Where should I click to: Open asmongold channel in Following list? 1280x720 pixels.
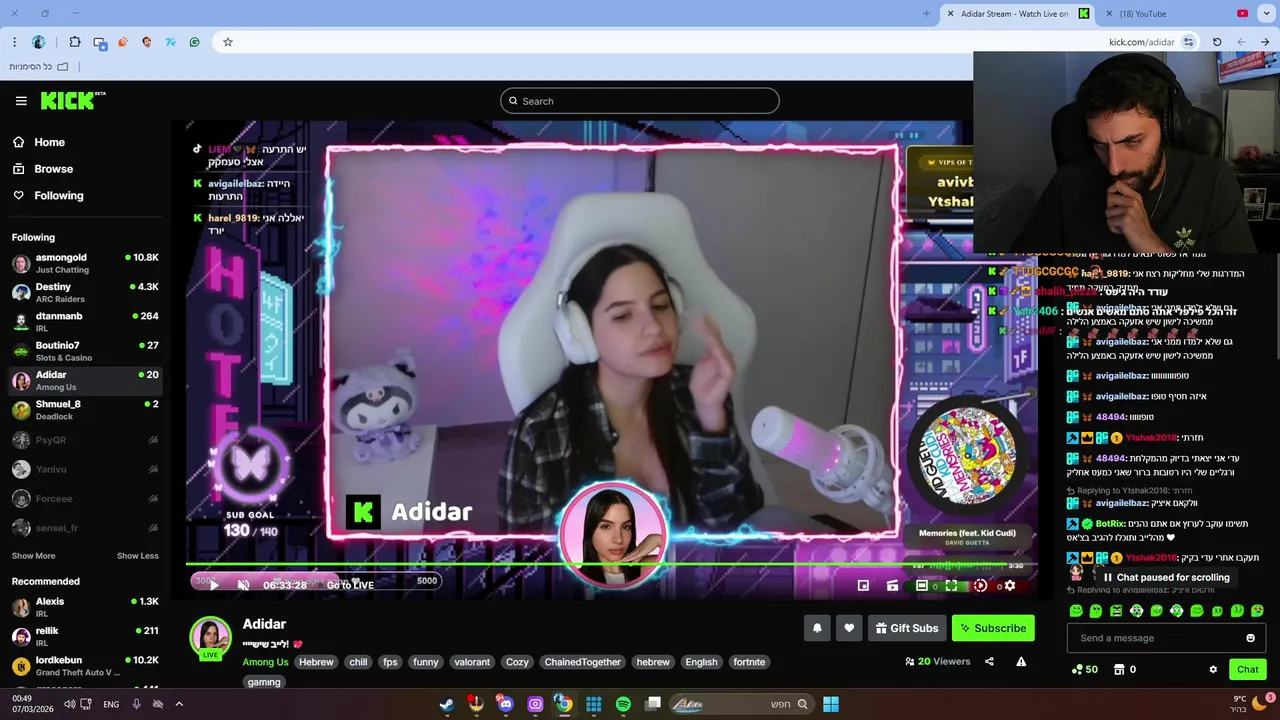point(85,263)
